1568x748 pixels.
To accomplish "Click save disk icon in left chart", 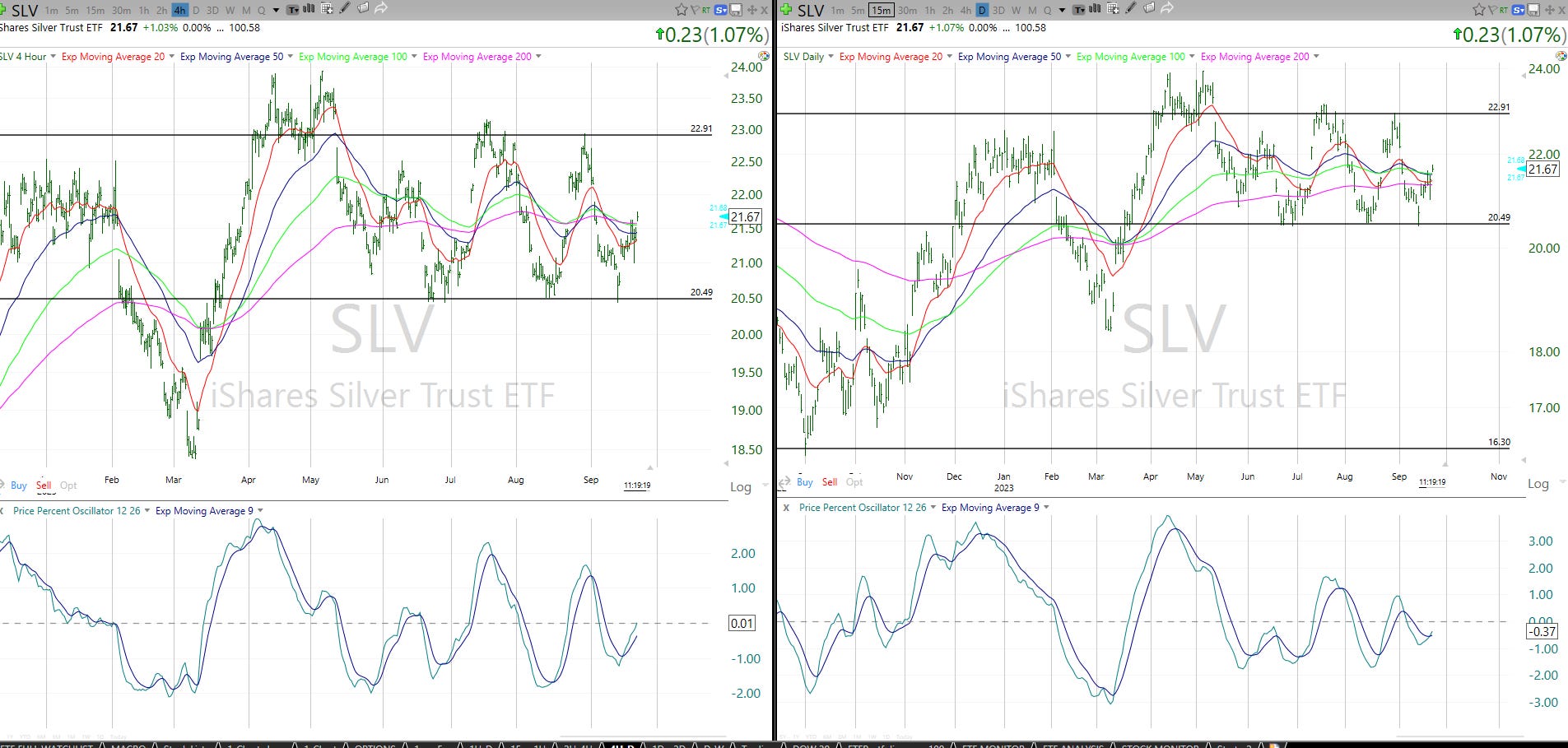I will [x=736, y=10].
